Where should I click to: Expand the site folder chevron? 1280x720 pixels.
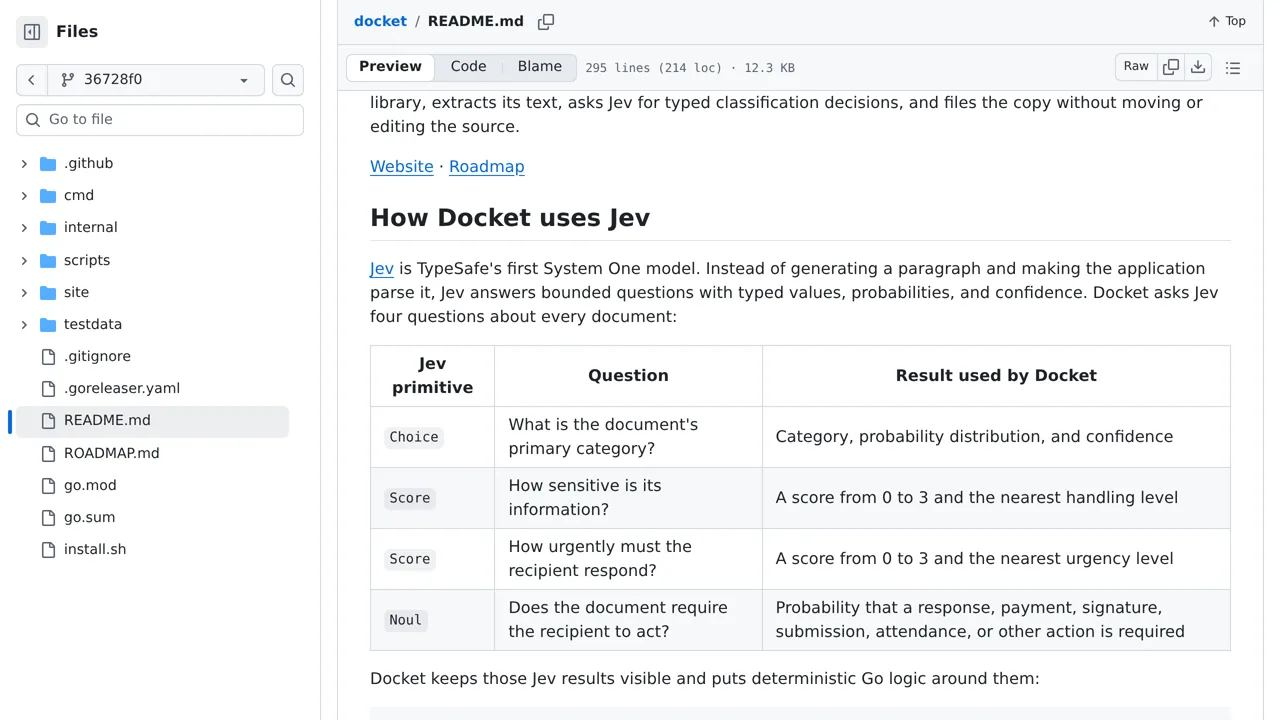(24, 292)
